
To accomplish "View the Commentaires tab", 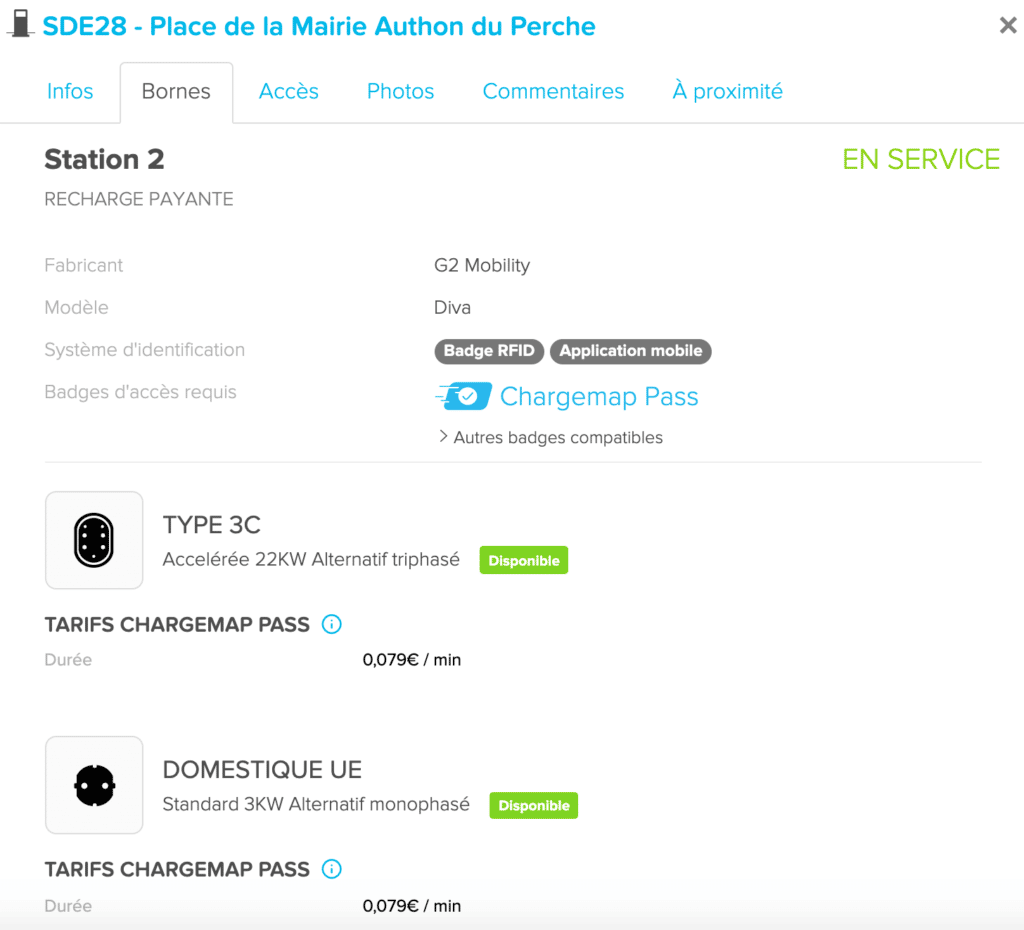I will coord(553,91).
